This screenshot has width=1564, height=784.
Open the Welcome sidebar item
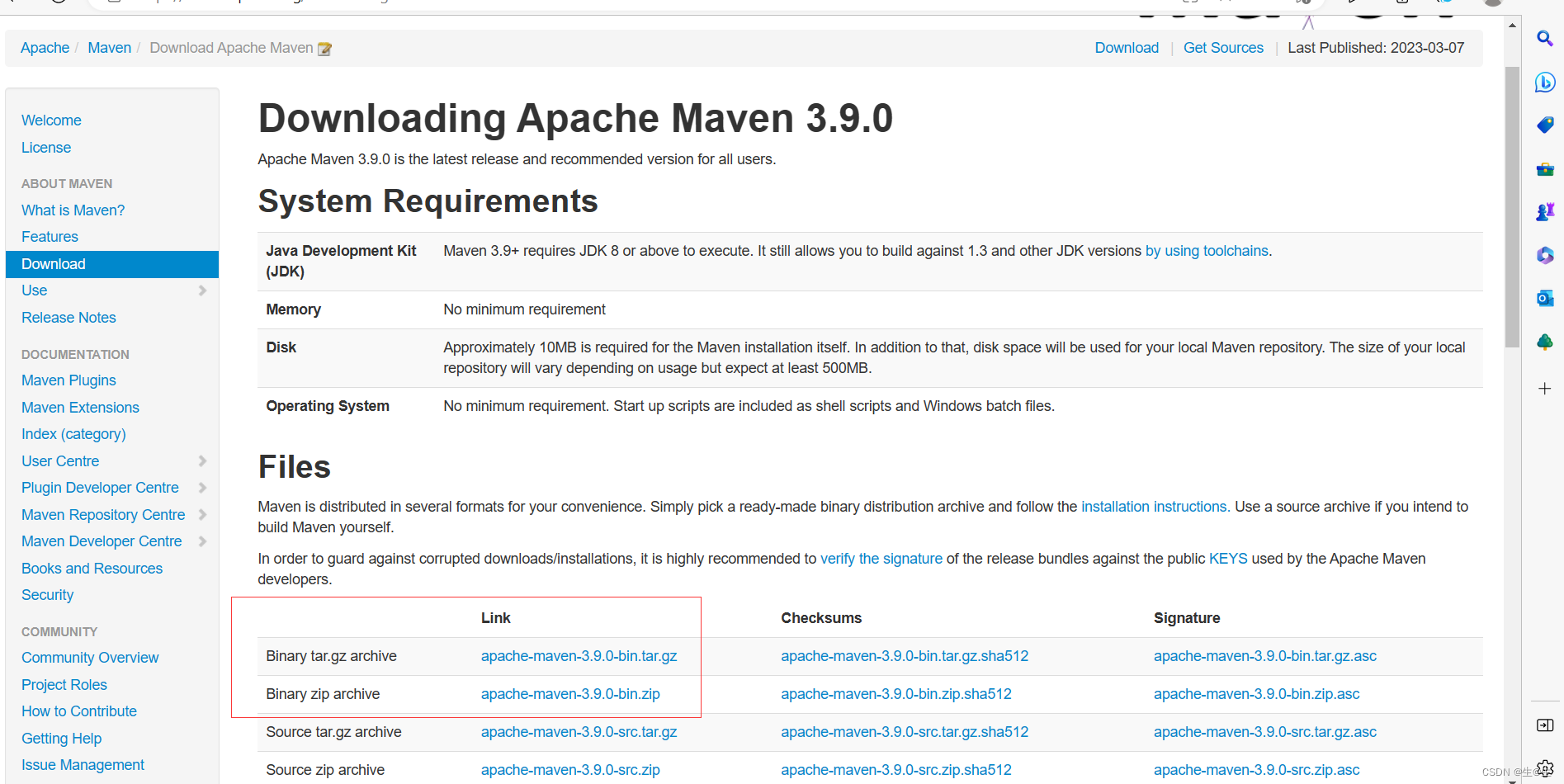[51, 120]
